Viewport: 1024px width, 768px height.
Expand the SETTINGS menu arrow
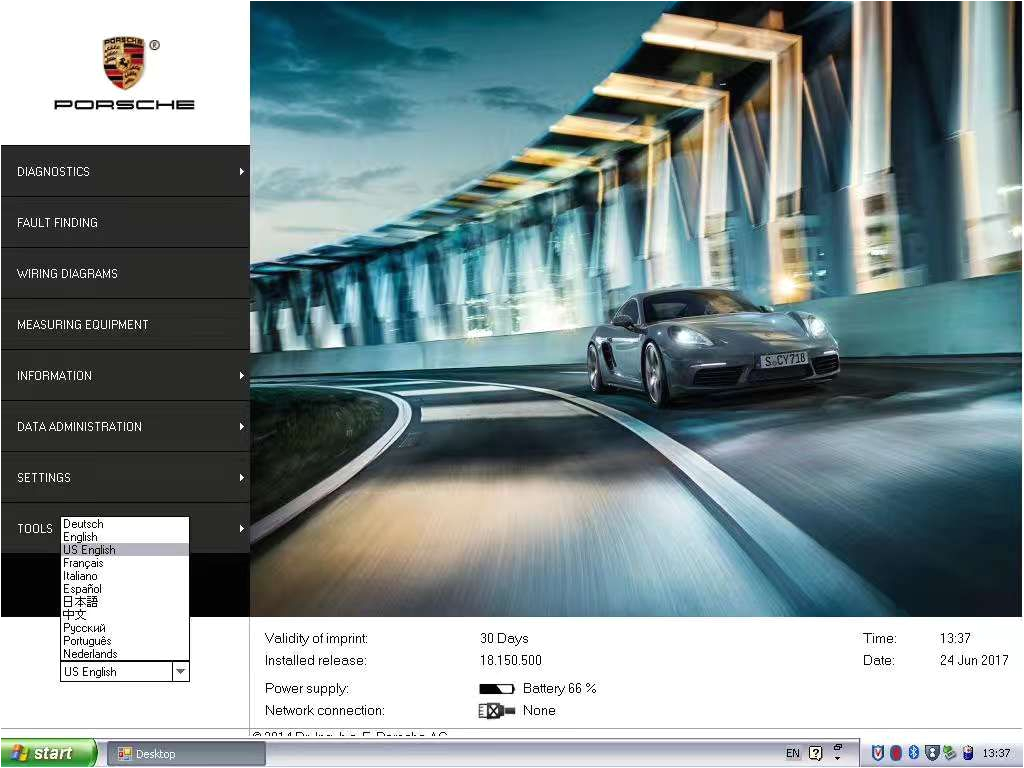coord(241,477)
